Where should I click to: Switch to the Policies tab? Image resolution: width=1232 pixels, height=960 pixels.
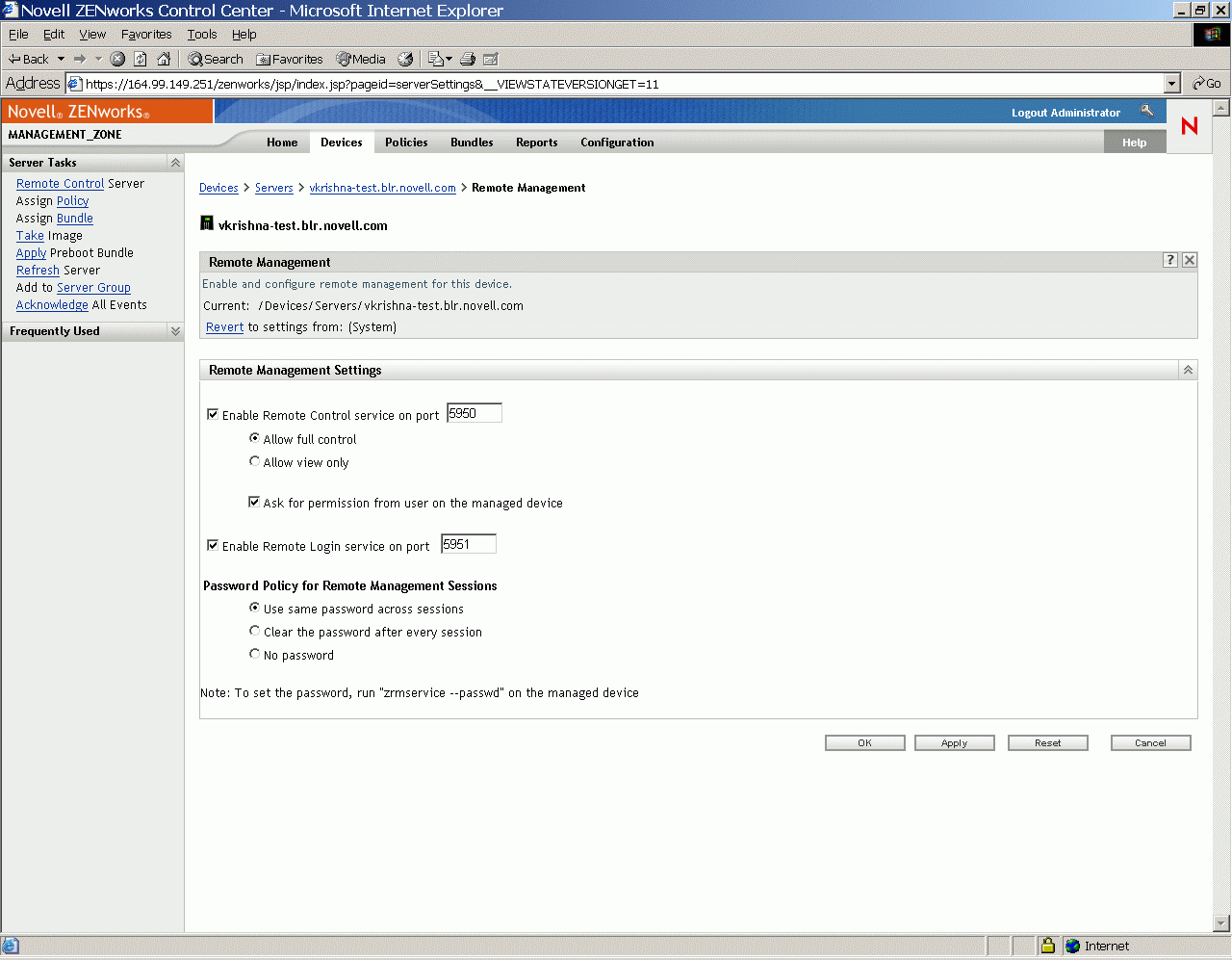405,142
